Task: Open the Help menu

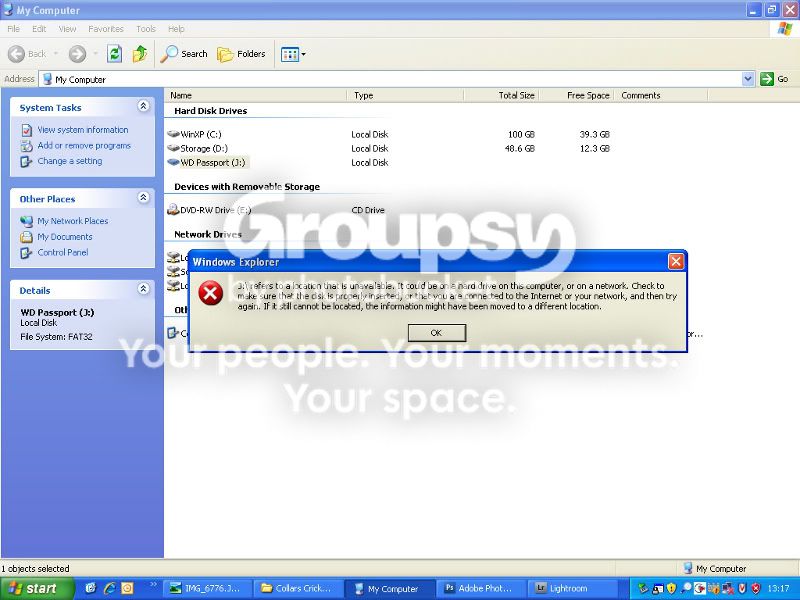Action: click(x=176, y=29)
